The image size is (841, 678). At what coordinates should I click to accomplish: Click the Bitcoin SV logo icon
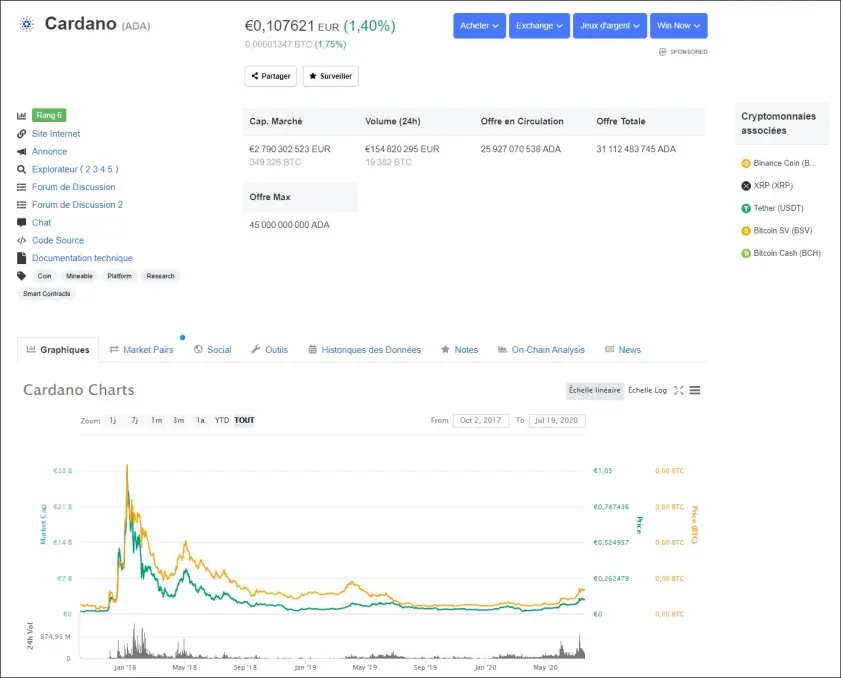click(746, 231)
